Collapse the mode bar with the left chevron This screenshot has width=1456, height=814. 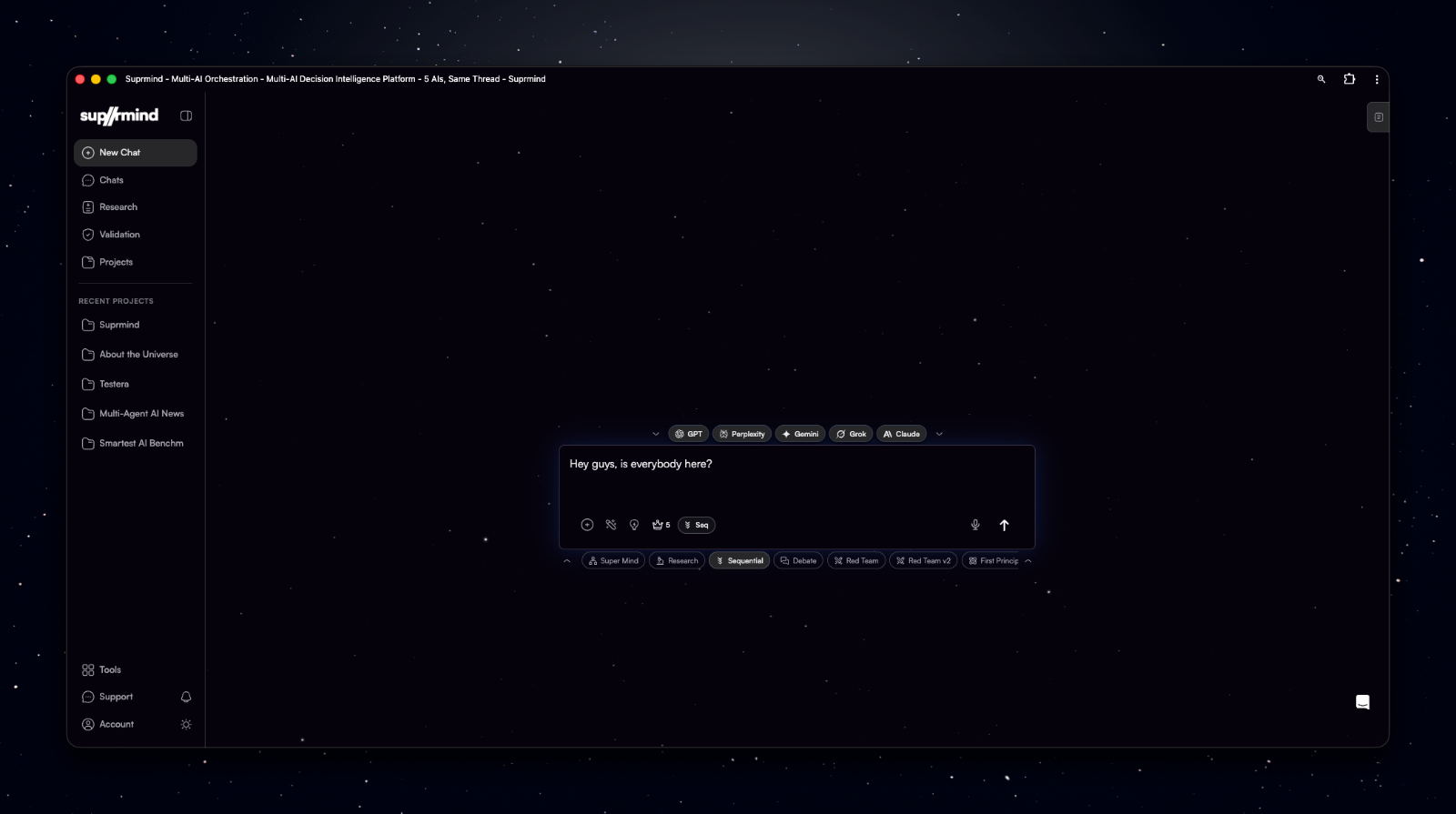(x=567, y=561)
